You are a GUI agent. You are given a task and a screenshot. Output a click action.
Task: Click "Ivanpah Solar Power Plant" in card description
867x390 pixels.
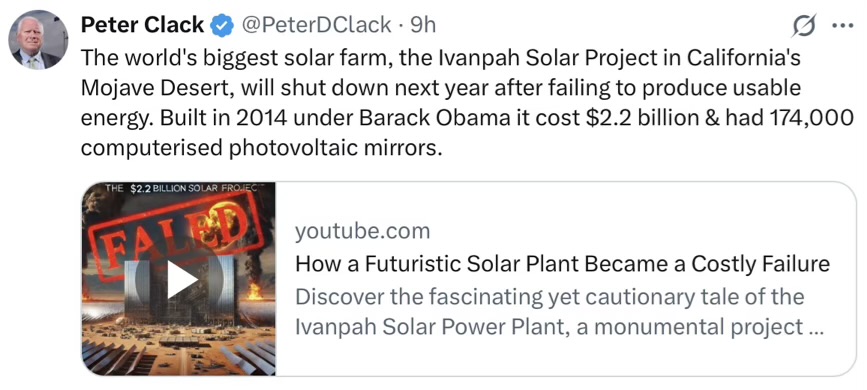pyautogui.click(x=420, y=327)
